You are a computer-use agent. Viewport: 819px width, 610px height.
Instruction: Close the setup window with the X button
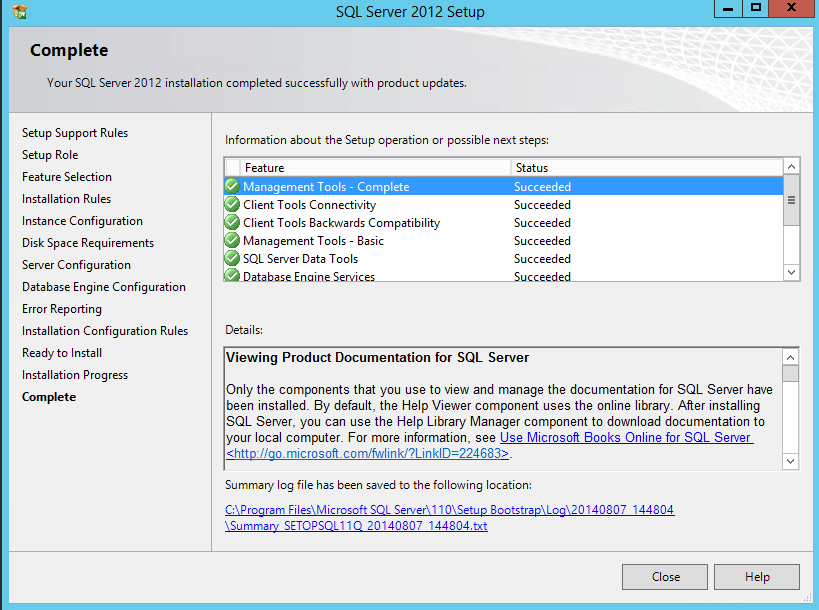[x=792, y=8]
